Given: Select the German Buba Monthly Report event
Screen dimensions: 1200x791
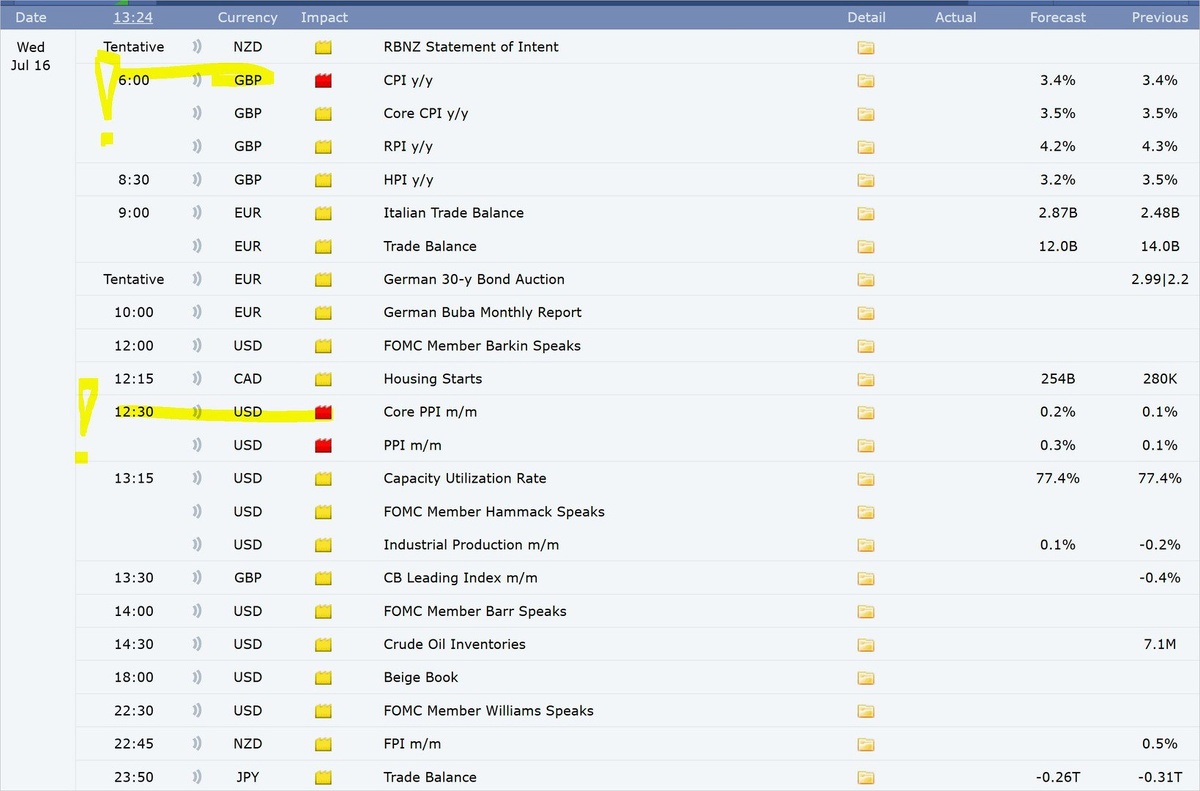Looking at the screenshot, I should (x=482, y=312).
